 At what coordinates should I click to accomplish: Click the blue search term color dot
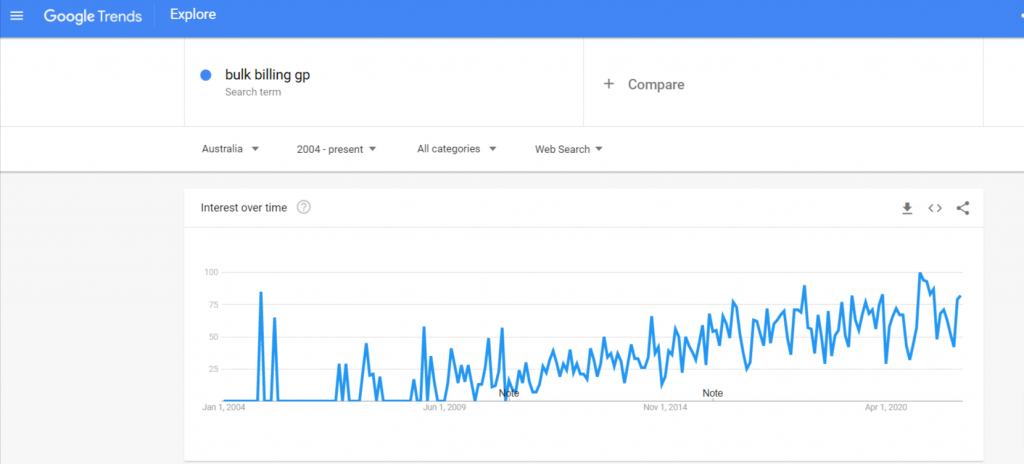pyautogui.click(x=206, y=75)
